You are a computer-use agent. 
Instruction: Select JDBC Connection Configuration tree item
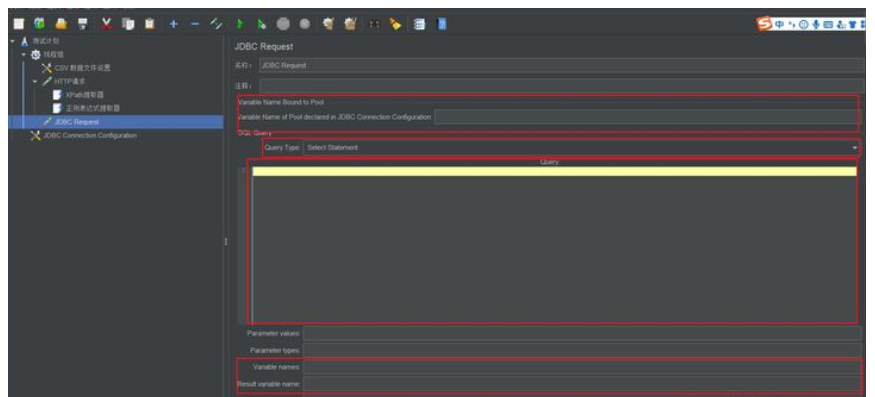click(x=90, y=135)
